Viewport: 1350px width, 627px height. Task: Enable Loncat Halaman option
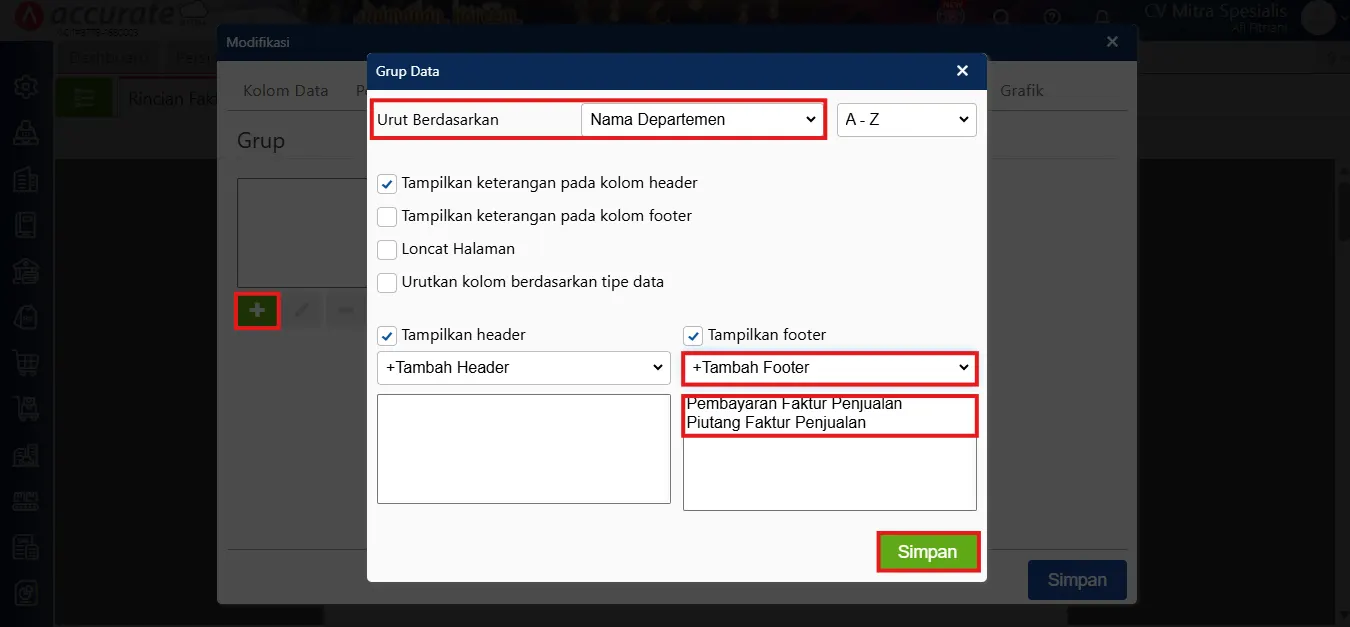coord(387,249)
